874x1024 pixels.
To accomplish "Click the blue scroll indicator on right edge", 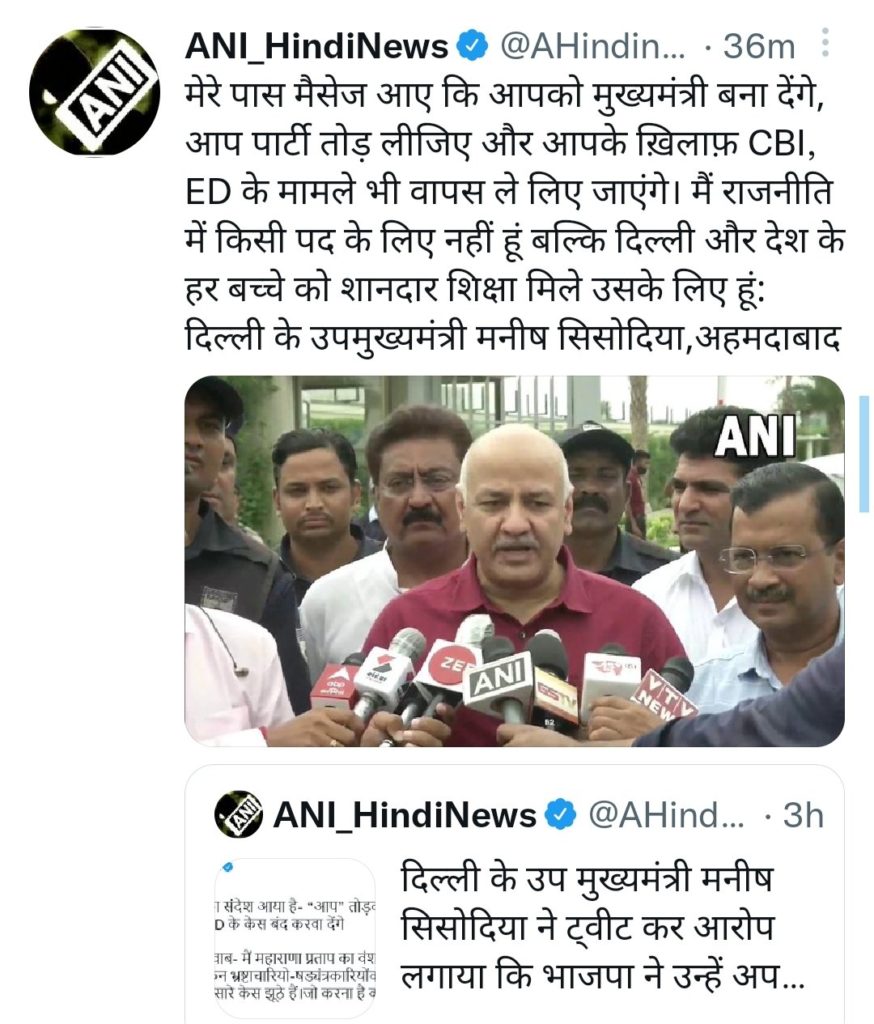I will (x=864, y=453).
